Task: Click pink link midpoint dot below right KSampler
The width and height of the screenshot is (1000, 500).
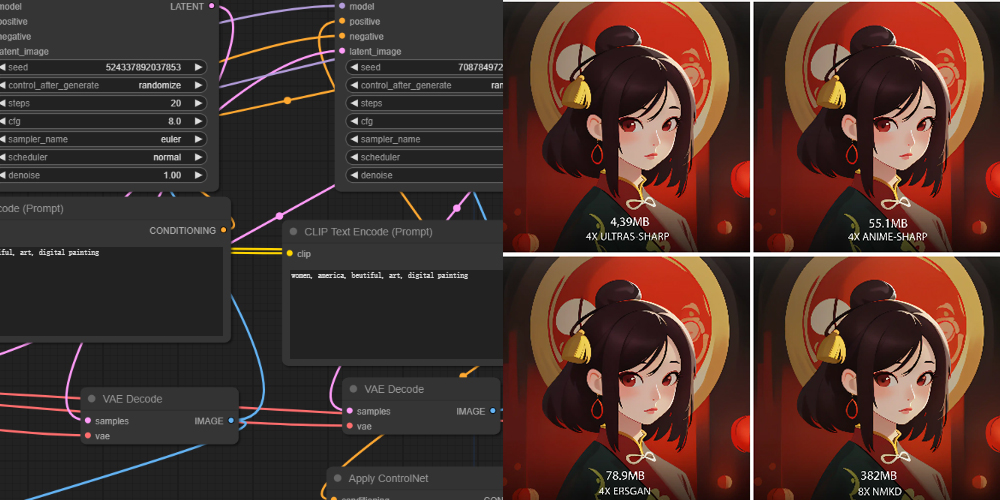Action: (457, 208)
